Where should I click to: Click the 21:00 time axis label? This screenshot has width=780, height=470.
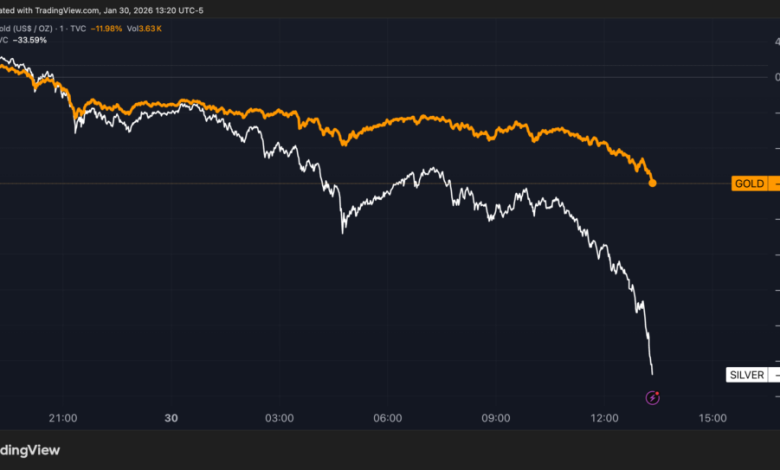(x=63, y=418)
